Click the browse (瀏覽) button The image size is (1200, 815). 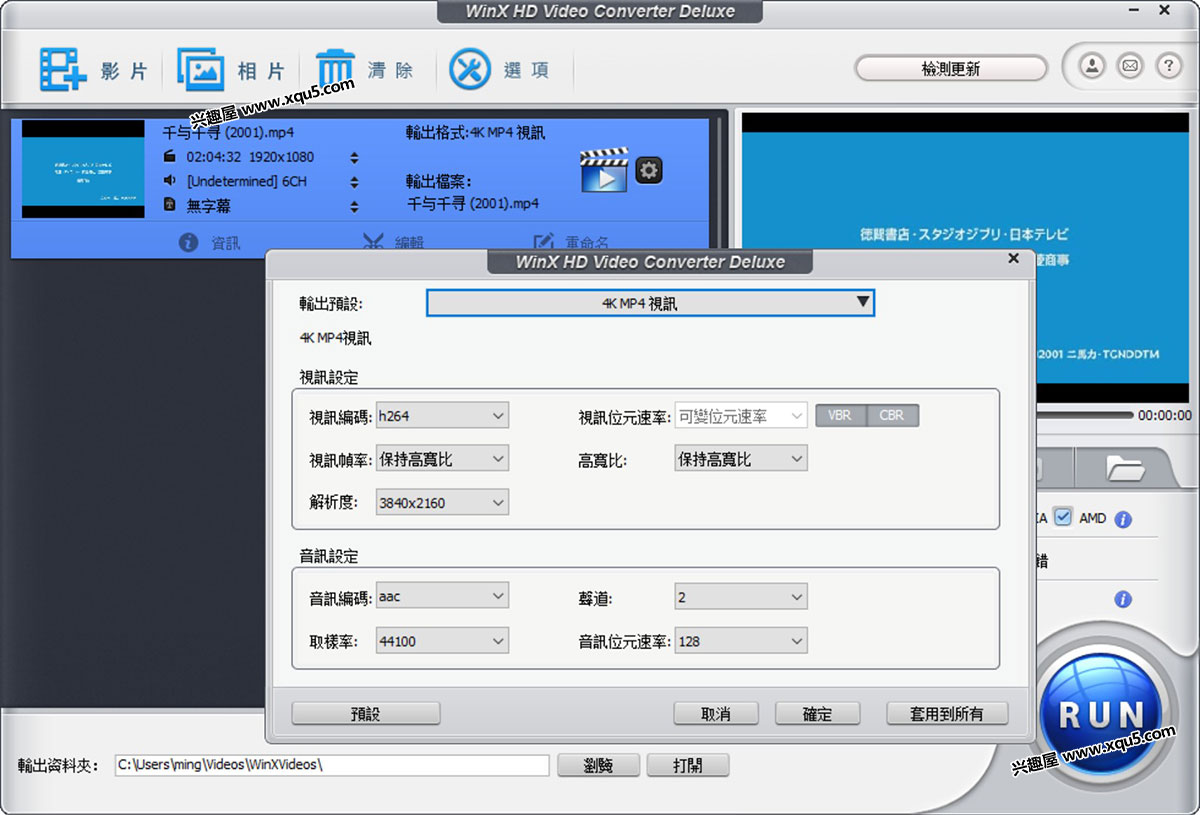[x=598, y=765]
